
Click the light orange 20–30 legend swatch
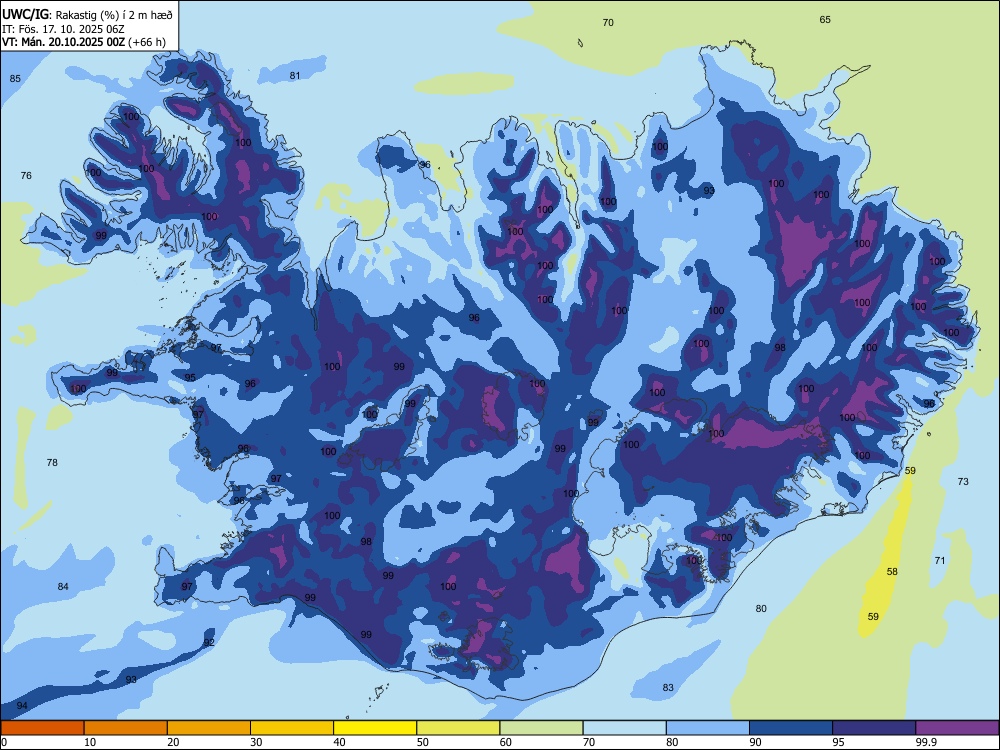pyautogui.click(x=209, y=728)
